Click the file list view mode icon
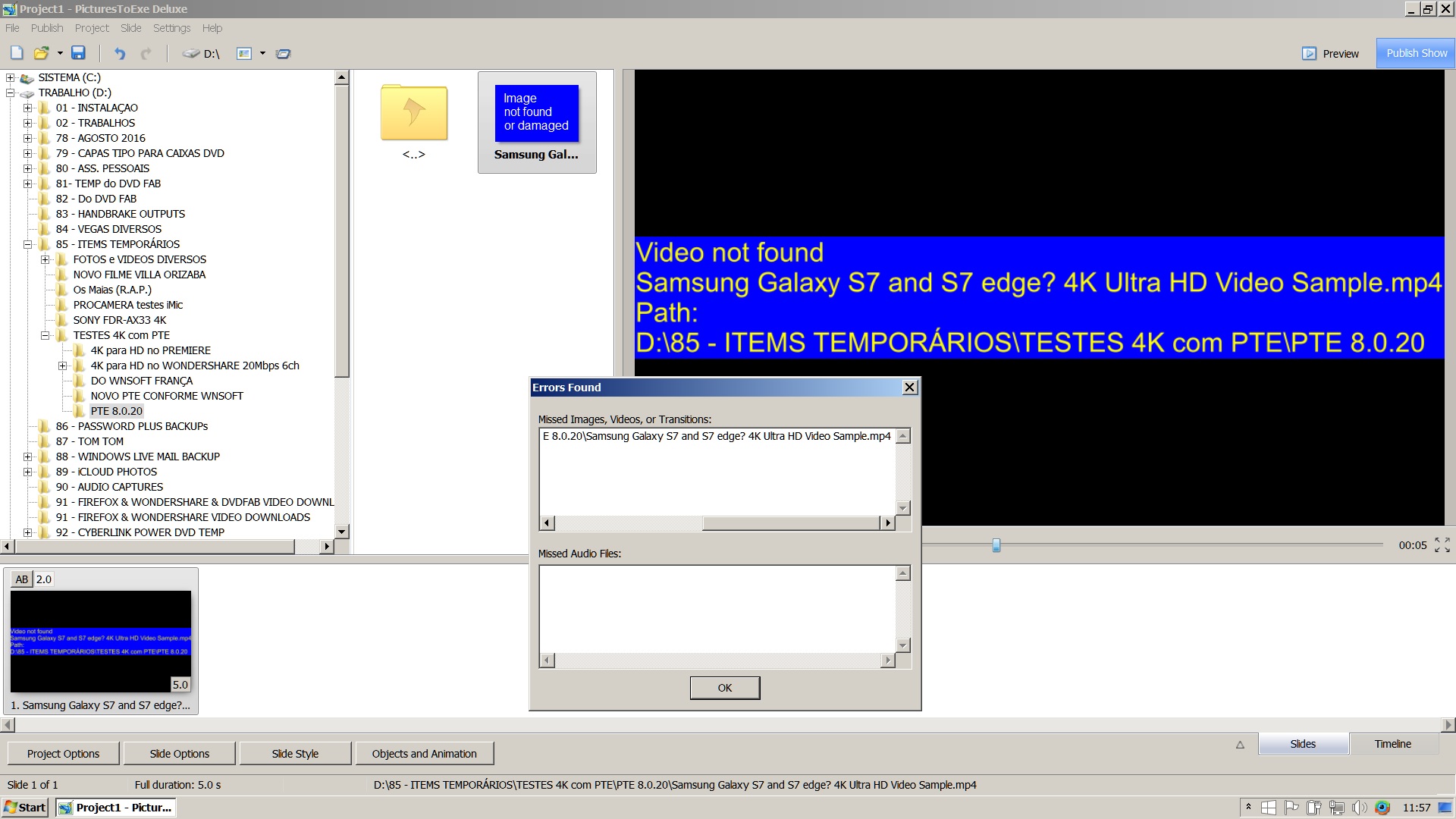Viewport: 1456px width, 819px height. pos(244,53)
